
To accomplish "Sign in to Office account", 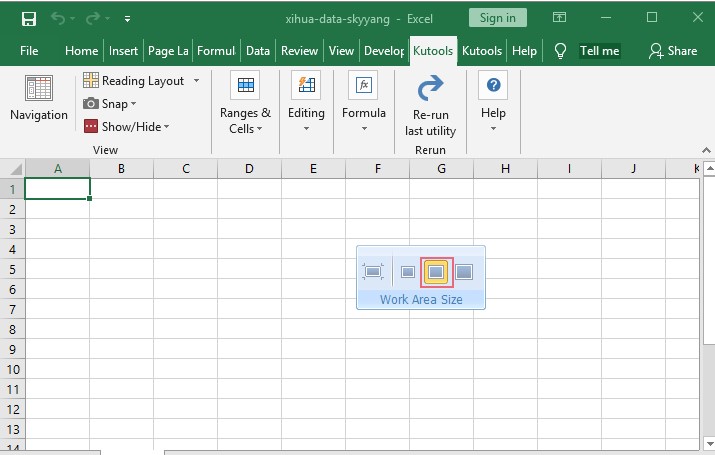I will pos(497,18).
